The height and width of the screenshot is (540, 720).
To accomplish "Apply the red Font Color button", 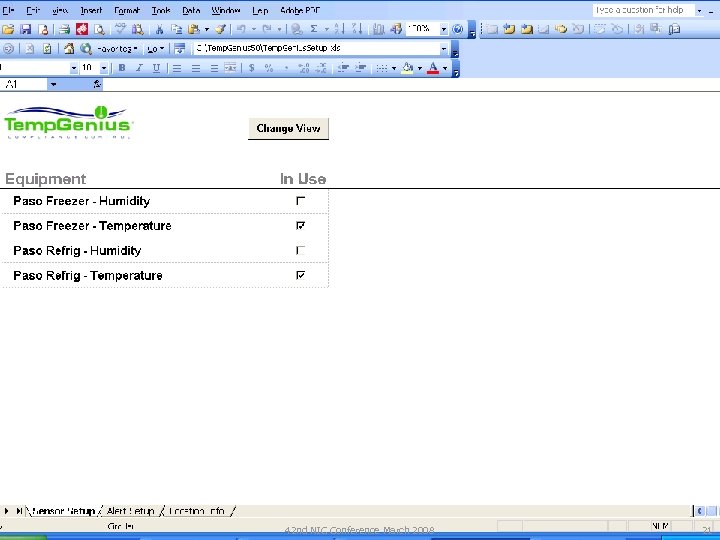I will point(433,68).
